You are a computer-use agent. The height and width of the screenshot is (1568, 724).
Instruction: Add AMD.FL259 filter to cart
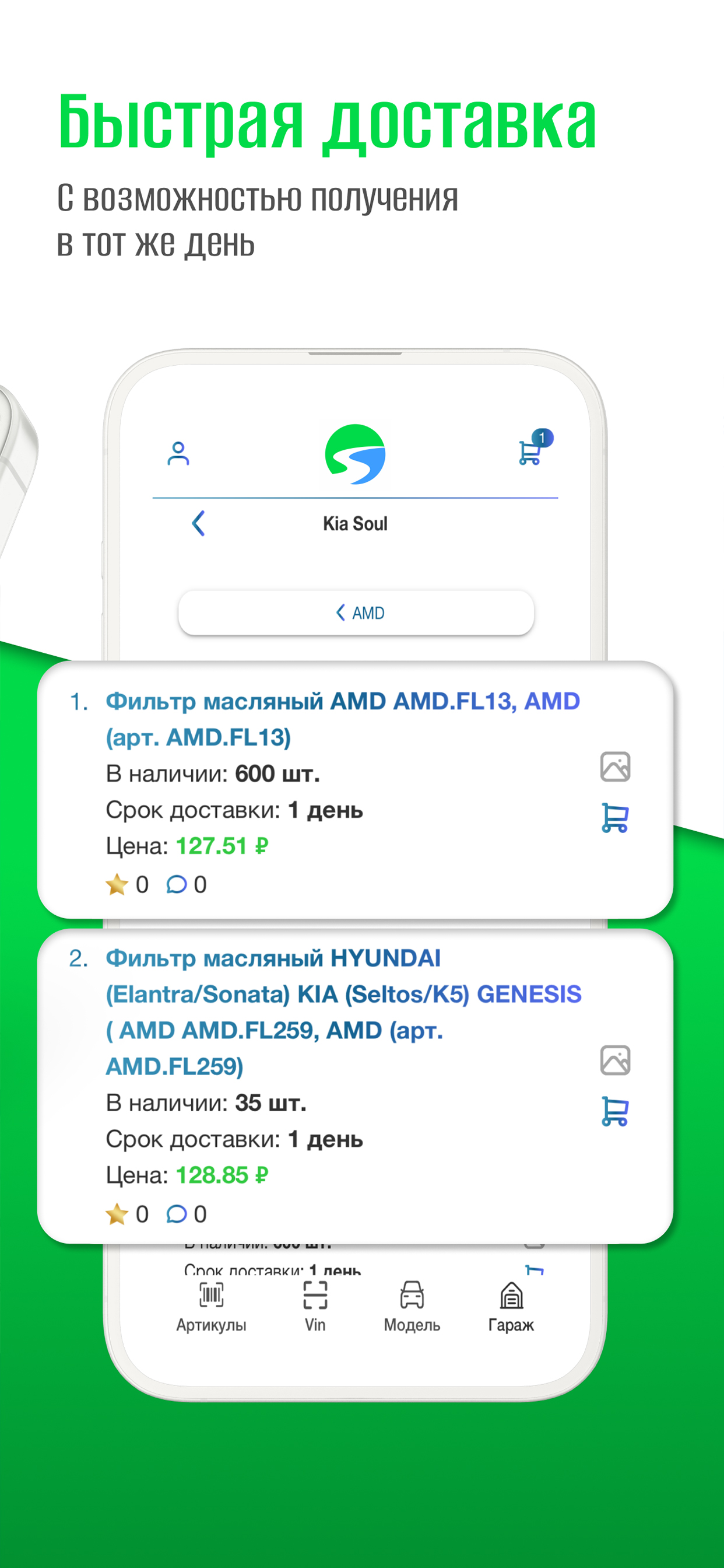click(615, 1111)
